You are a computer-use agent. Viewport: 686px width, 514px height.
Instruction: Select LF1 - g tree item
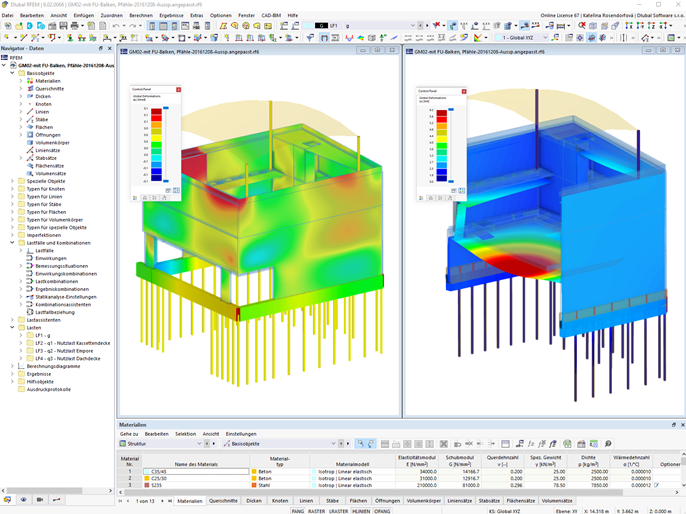(42, 336)
